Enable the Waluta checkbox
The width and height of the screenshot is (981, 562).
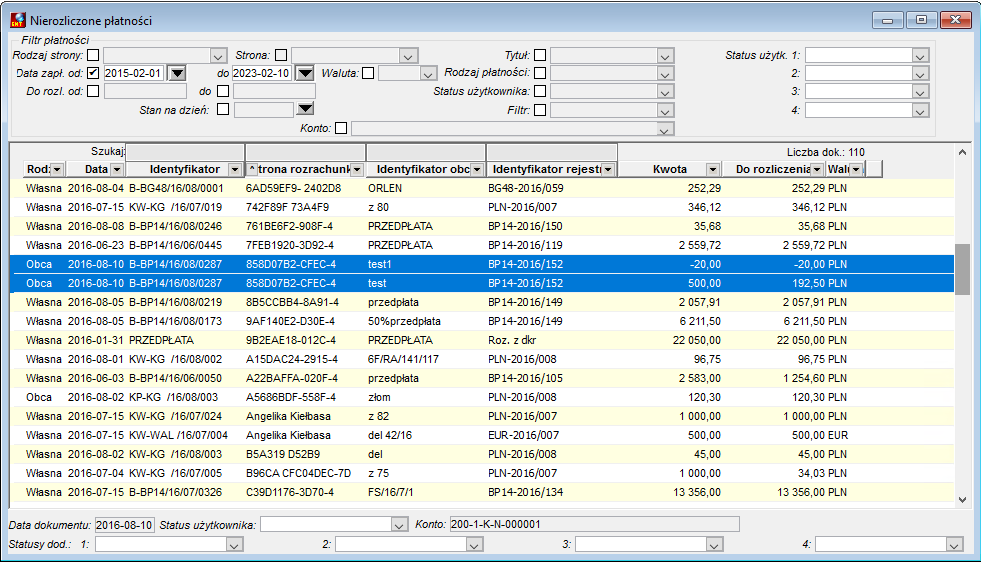pyautogui.click(x=368, y=73)
